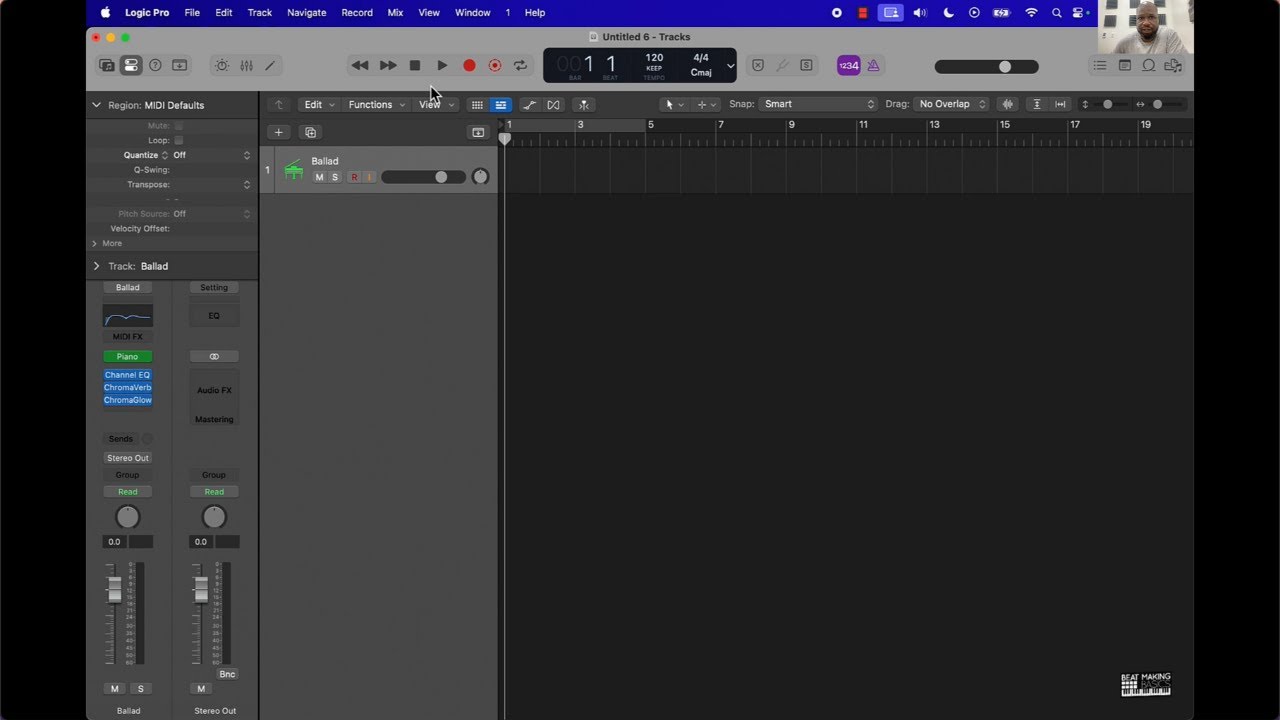Open the Drag No Overlap dropdown
This screenshot has height=720, width=1280.
951,104
